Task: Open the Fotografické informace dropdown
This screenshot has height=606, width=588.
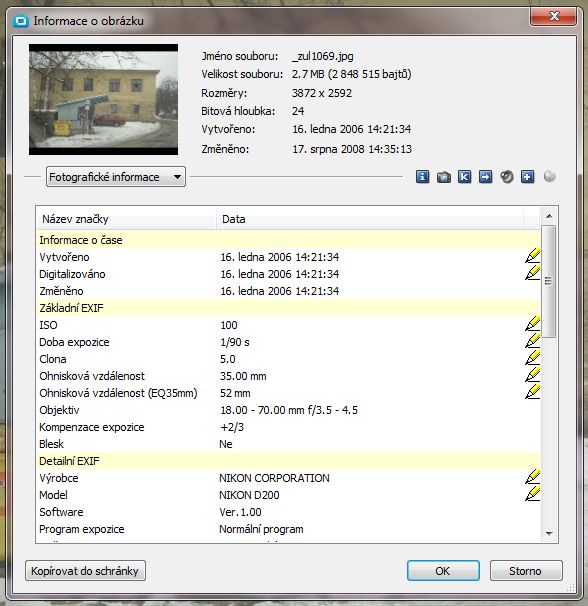Action: pos(116,177)
